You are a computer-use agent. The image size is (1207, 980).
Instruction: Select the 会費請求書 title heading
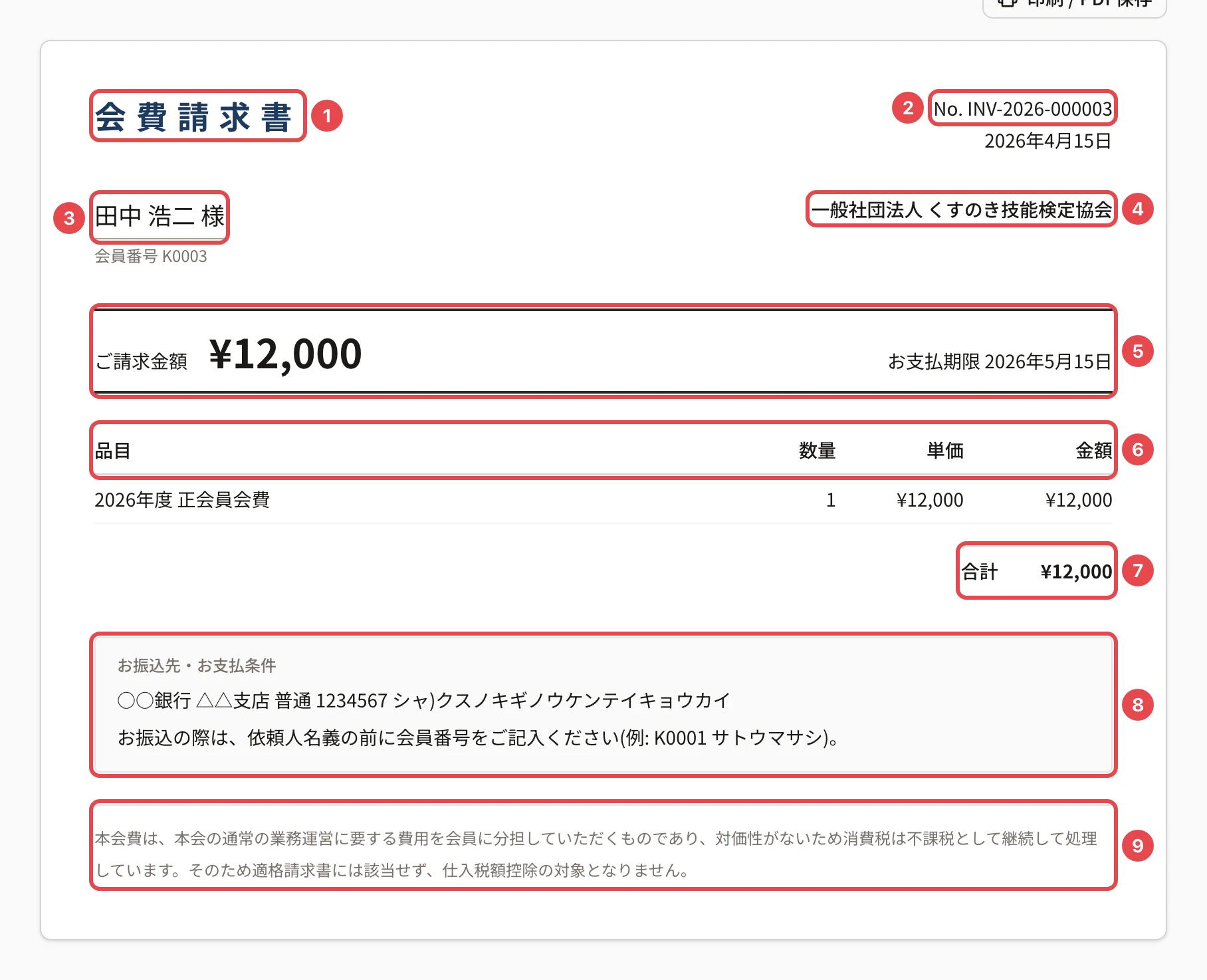coord(193,117)
